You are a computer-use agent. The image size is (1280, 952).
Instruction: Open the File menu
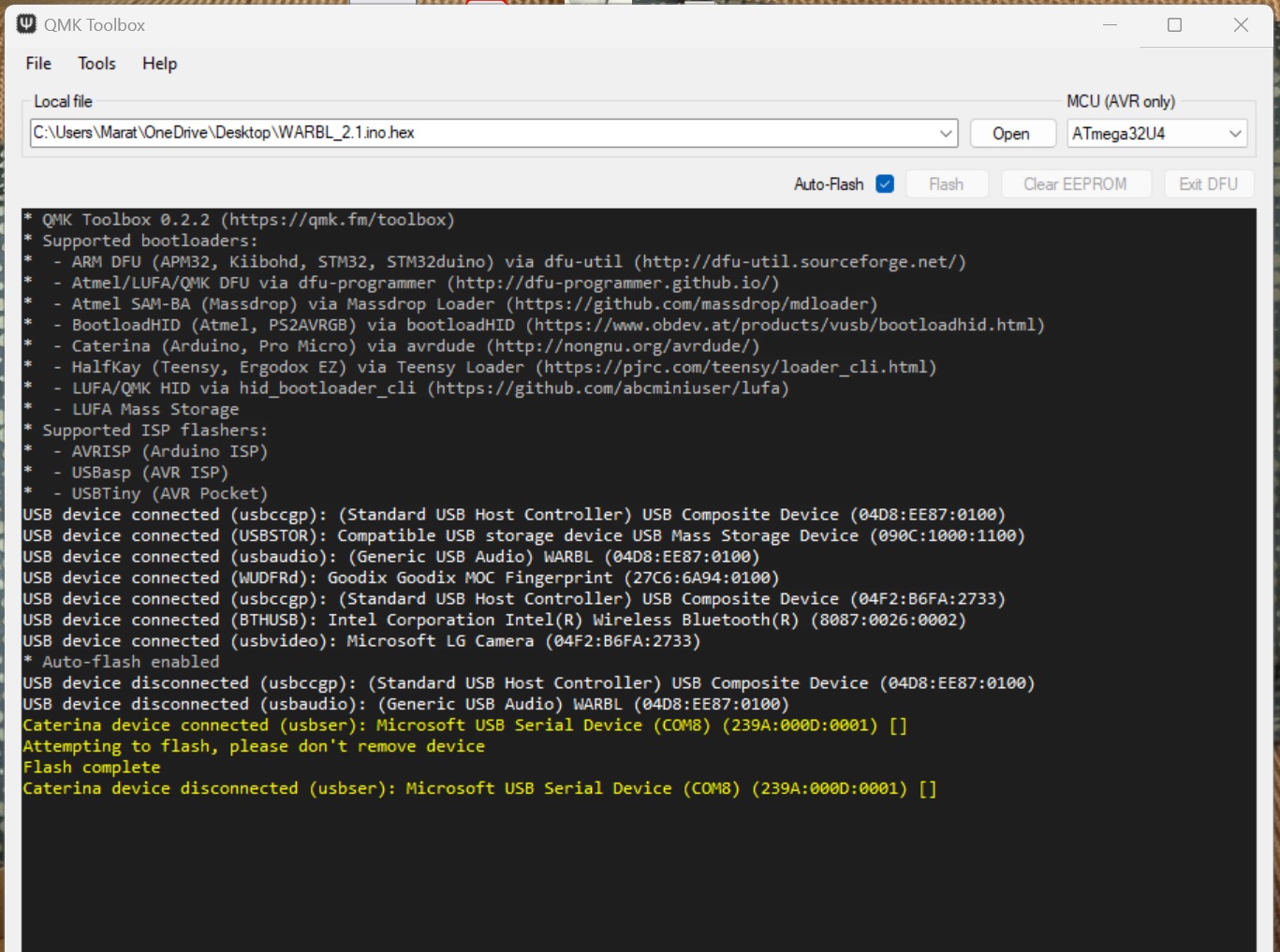coord(37,64)
